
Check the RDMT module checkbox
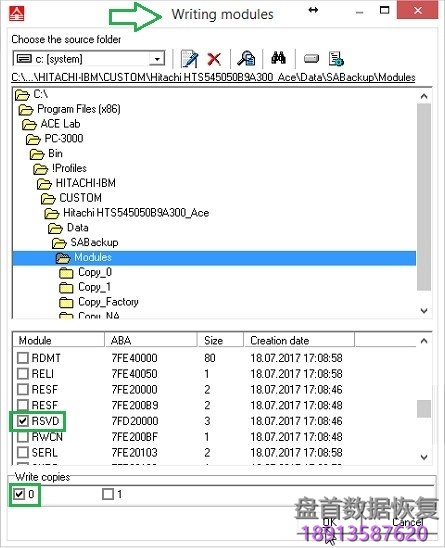tap(23, 358)
